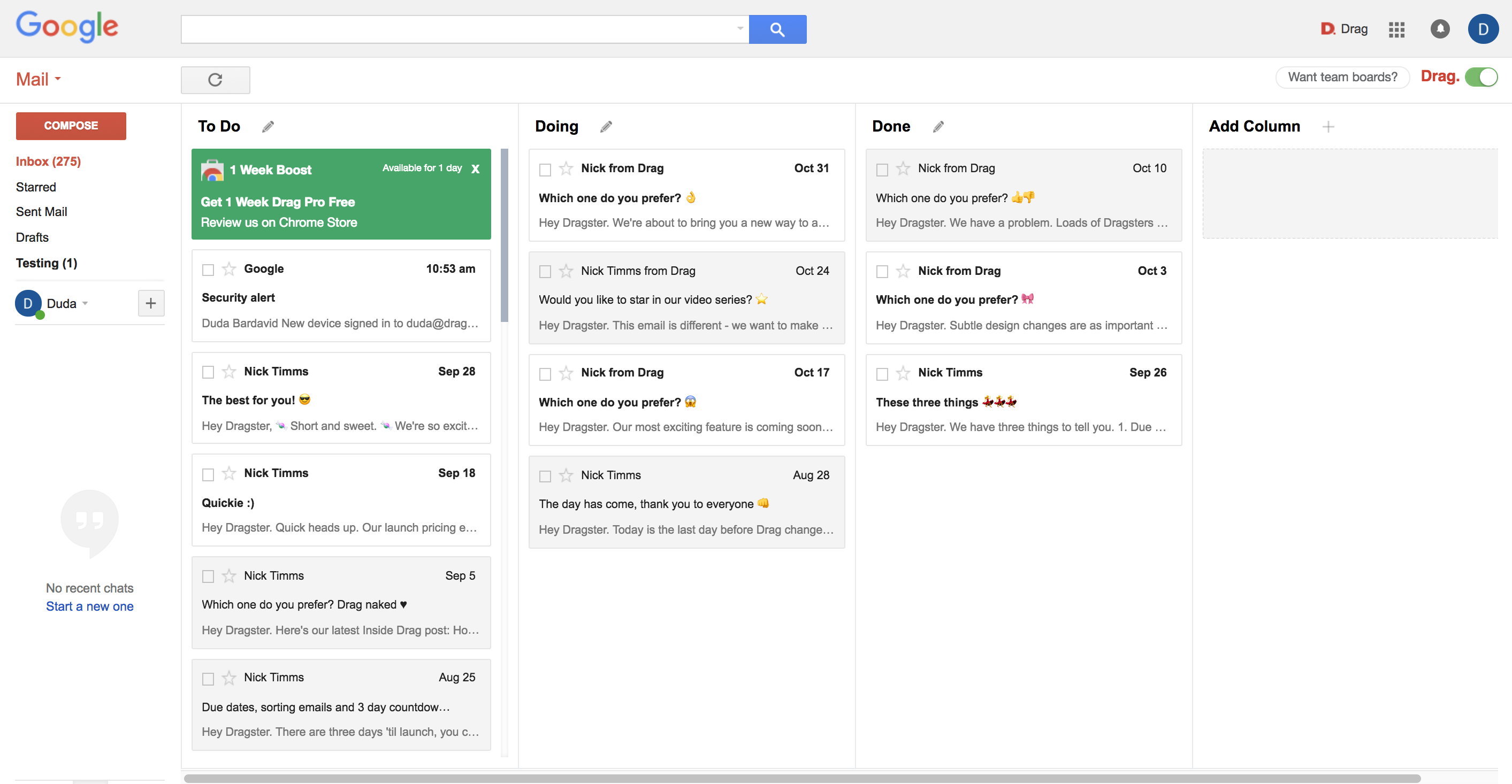Check the checkbox on Nick Timms Sep 28 email
Image resolution: width=1512 pixels, height=784 pixels.
tap(208, 372)
